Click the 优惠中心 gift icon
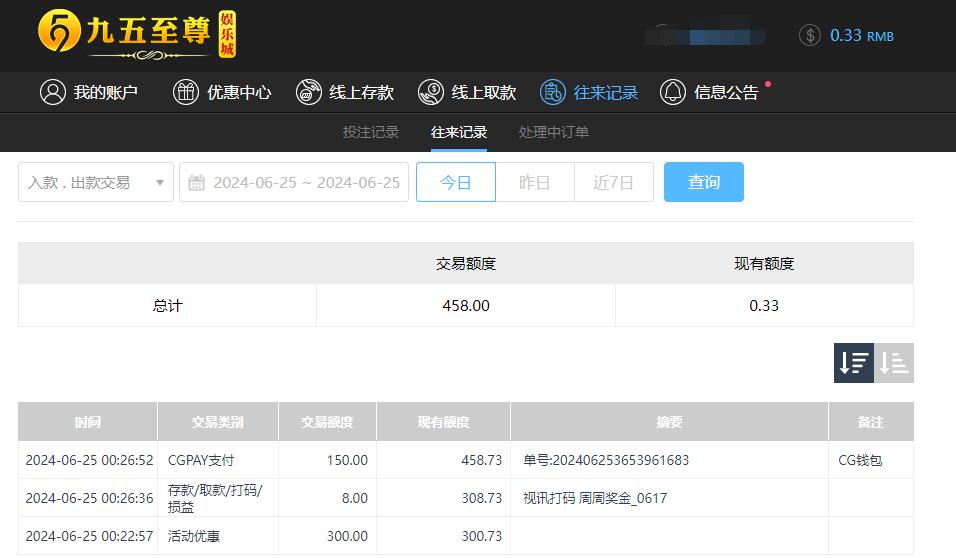956x558 pixels. tap(185, 92)
